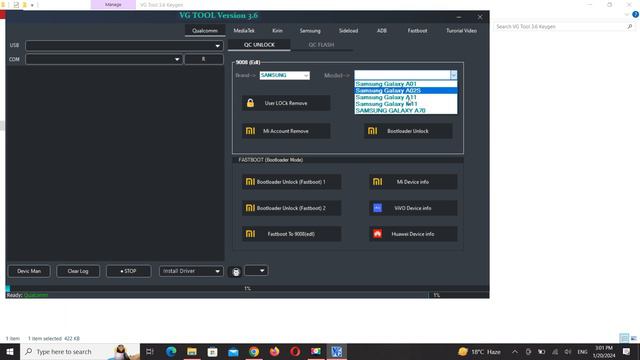Launch Firefox from the taskbar
The height and width of the screenshot is (360, 640).
pyautogui.click(x=275, y=351)
